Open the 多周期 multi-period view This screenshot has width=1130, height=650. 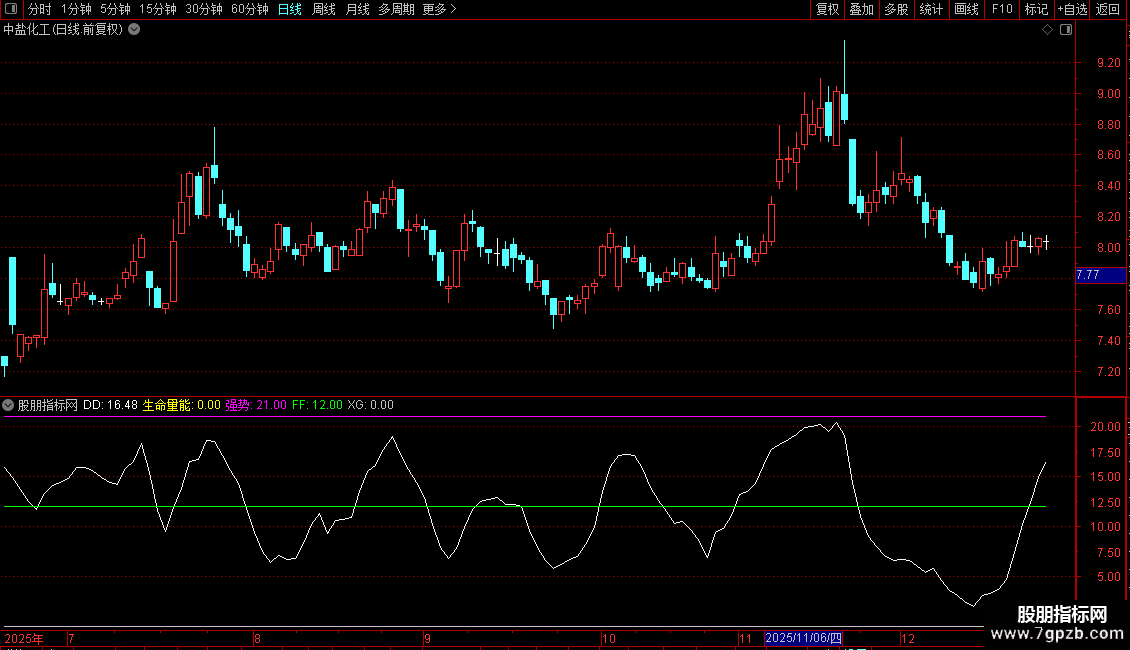(396, 9)
